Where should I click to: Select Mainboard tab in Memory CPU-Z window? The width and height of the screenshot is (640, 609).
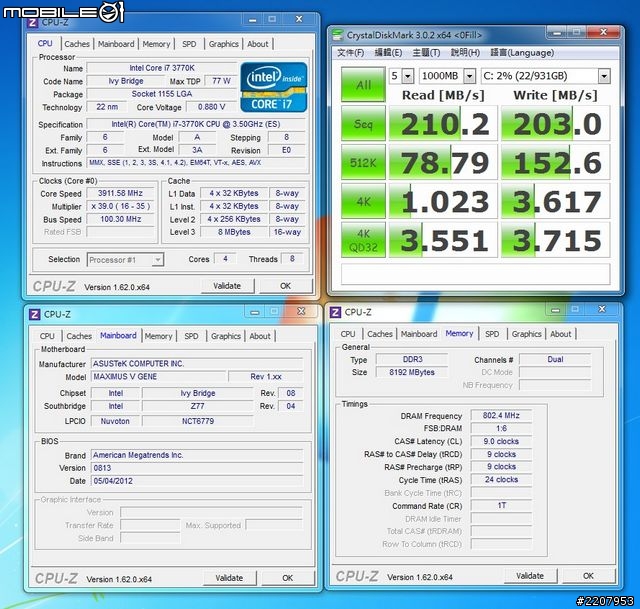point(419,334)
